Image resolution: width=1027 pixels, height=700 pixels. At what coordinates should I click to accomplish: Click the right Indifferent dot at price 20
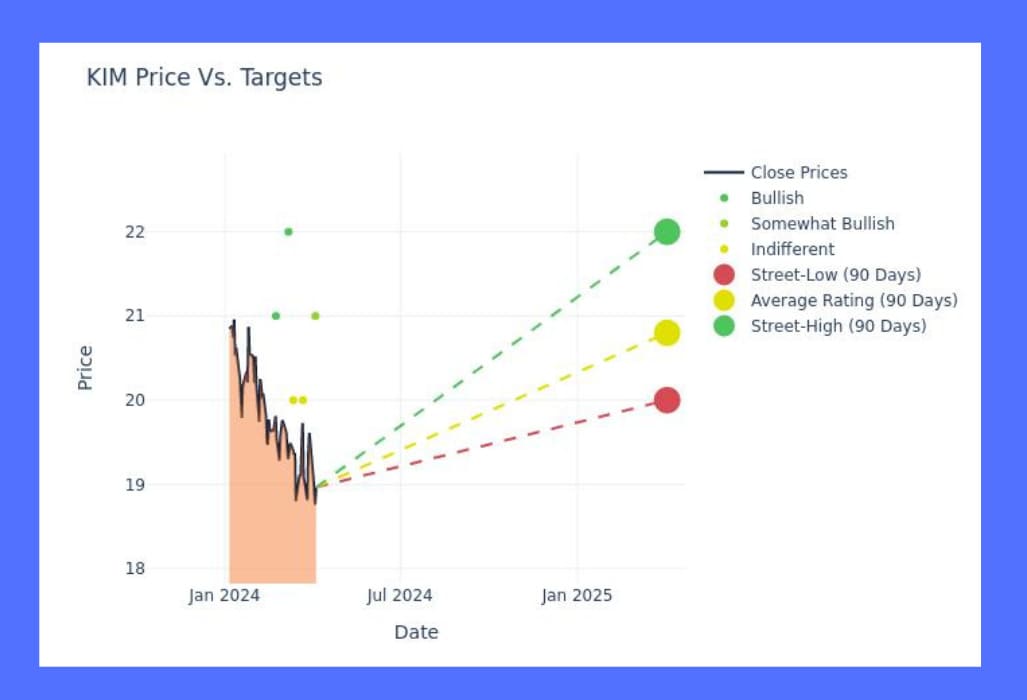tap(303, 400)
